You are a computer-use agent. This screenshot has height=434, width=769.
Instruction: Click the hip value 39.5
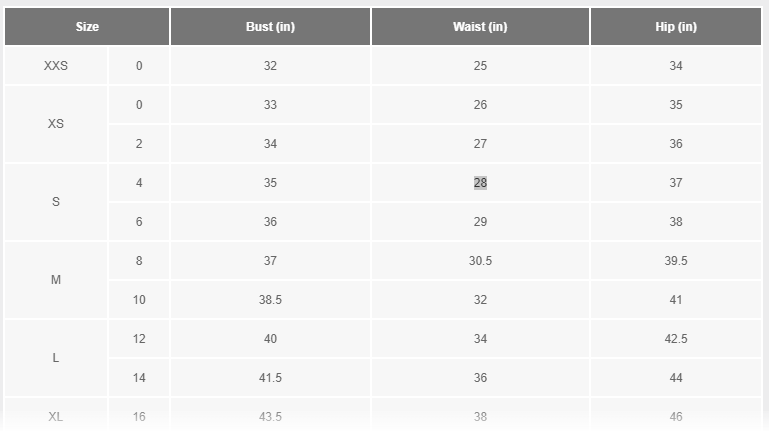click(x=676, y=261)
